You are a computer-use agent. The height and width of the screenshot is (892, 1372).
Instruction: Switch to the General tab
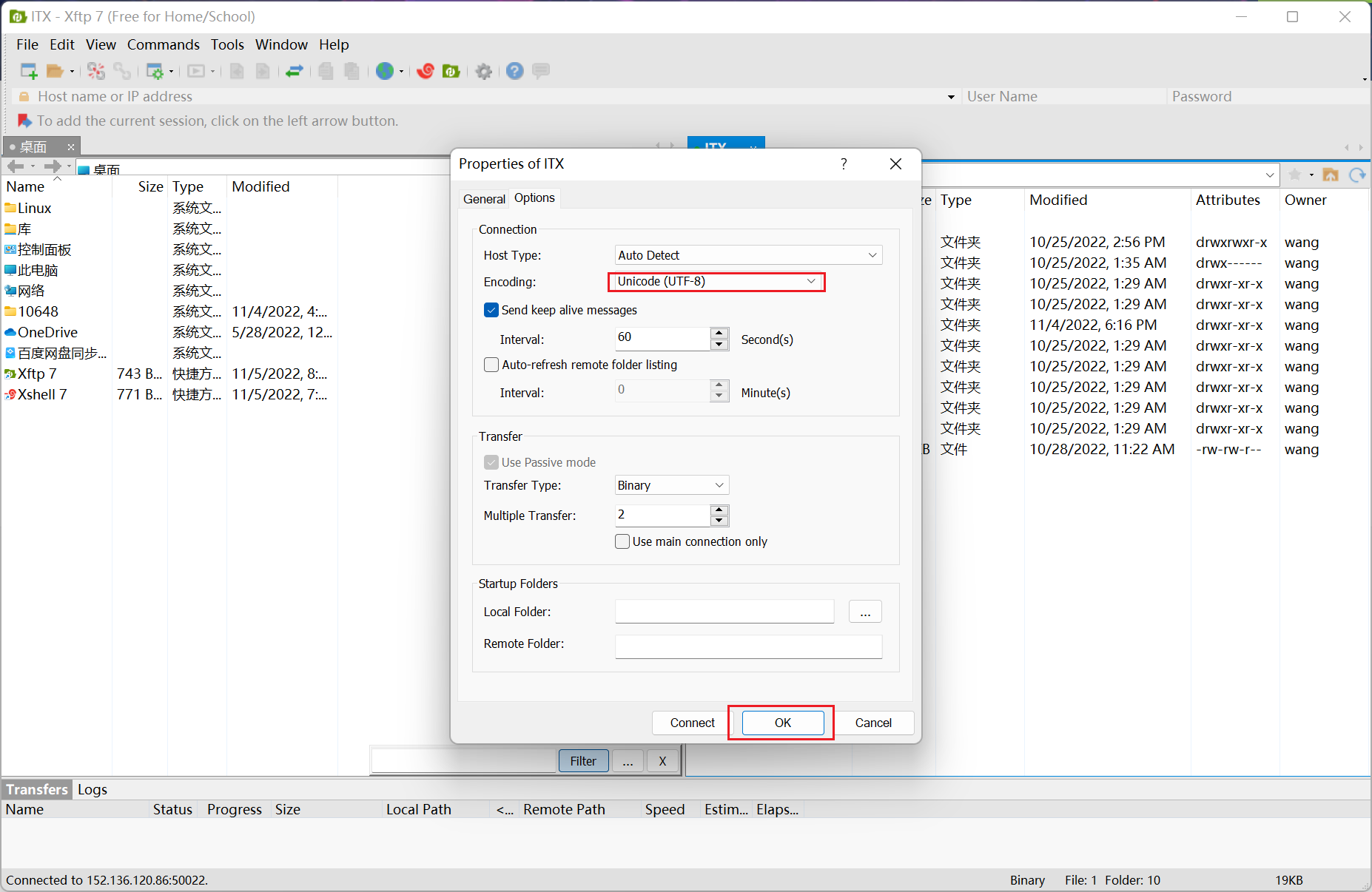[x=484, y=199]
